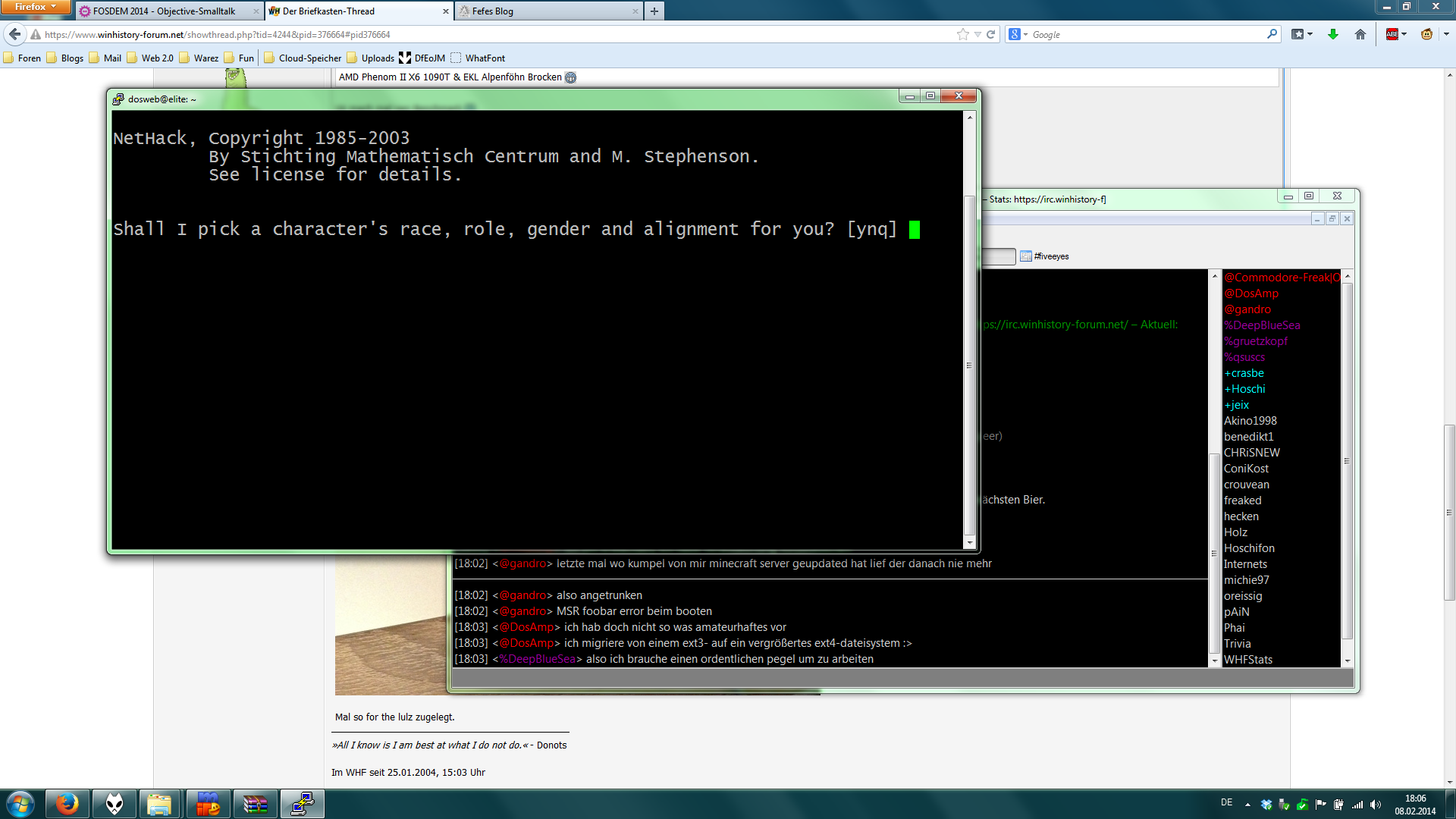The height and width of the screenshot is (819, 1456).
Task: Open a new Firefox tab
Action: [x=654, y=11]
